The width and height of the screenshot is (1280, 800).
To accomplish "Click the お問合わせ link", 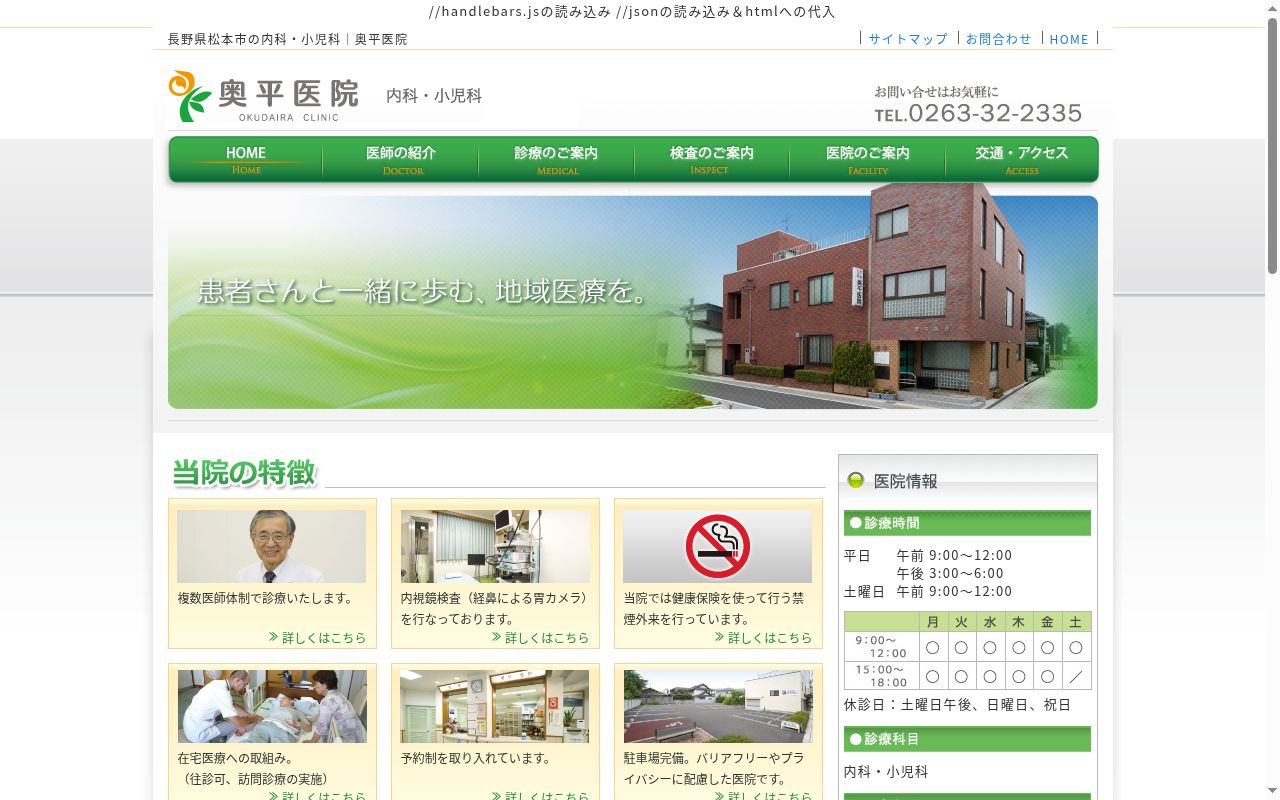I will [998, 39].
